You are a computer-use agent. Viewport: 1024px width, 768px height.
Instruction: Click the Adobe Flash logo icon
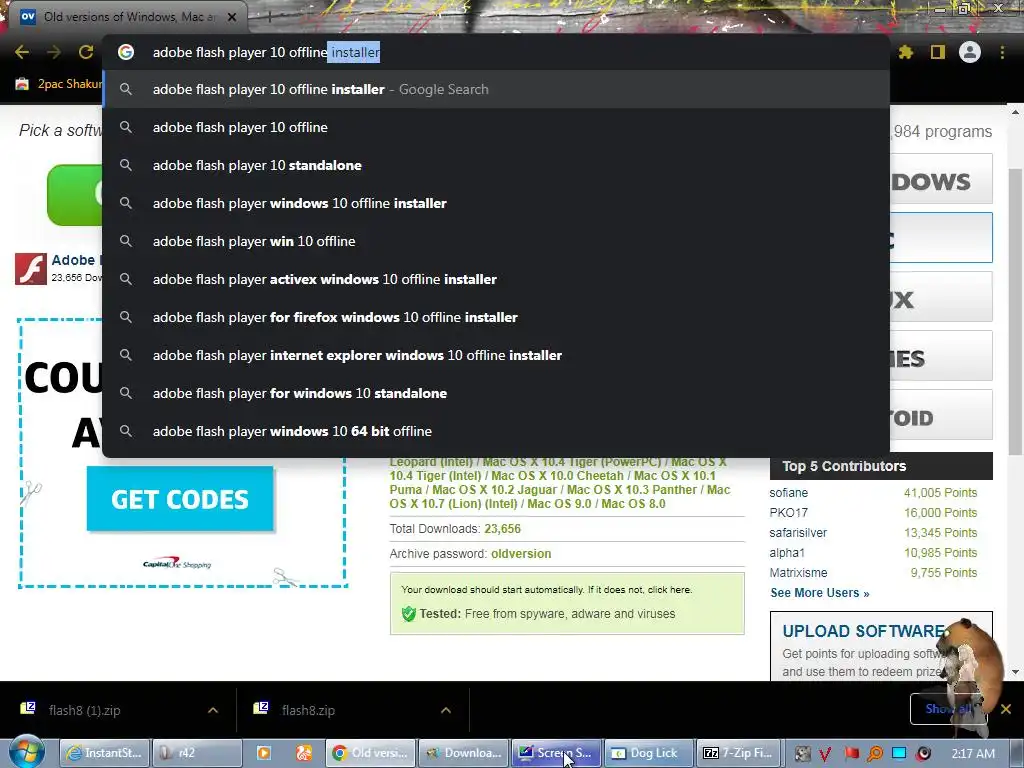31,269
